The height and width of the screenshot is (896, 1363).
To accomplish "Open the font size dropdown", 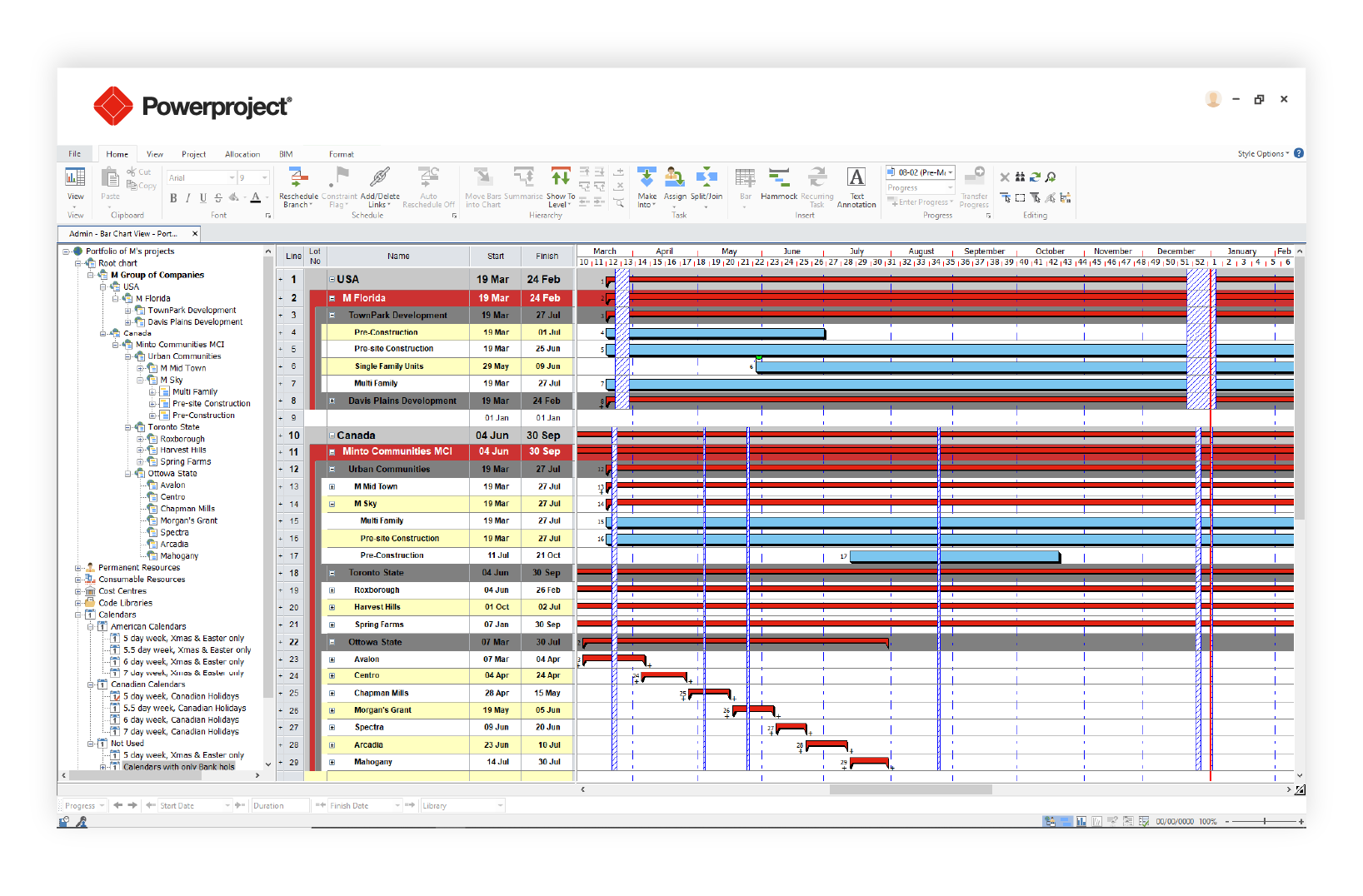I will [x=265, y=177].
